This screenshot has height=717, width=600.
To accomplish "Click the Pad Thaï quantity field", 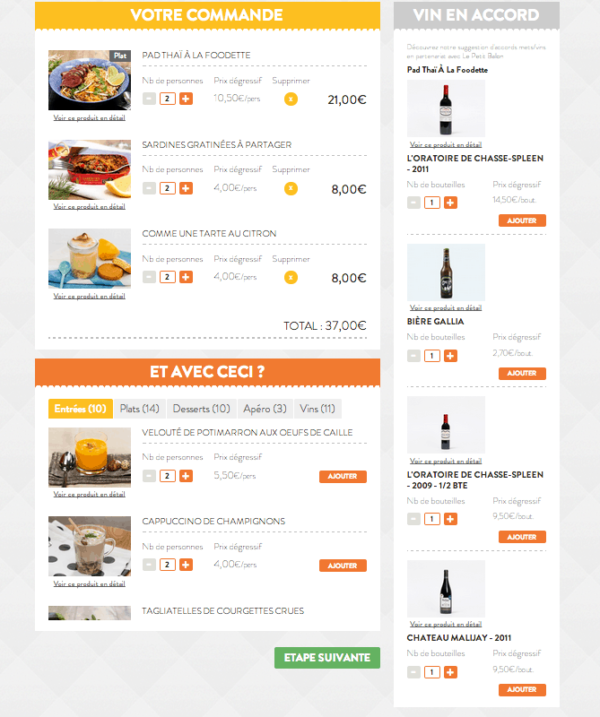I will (167, 99).
